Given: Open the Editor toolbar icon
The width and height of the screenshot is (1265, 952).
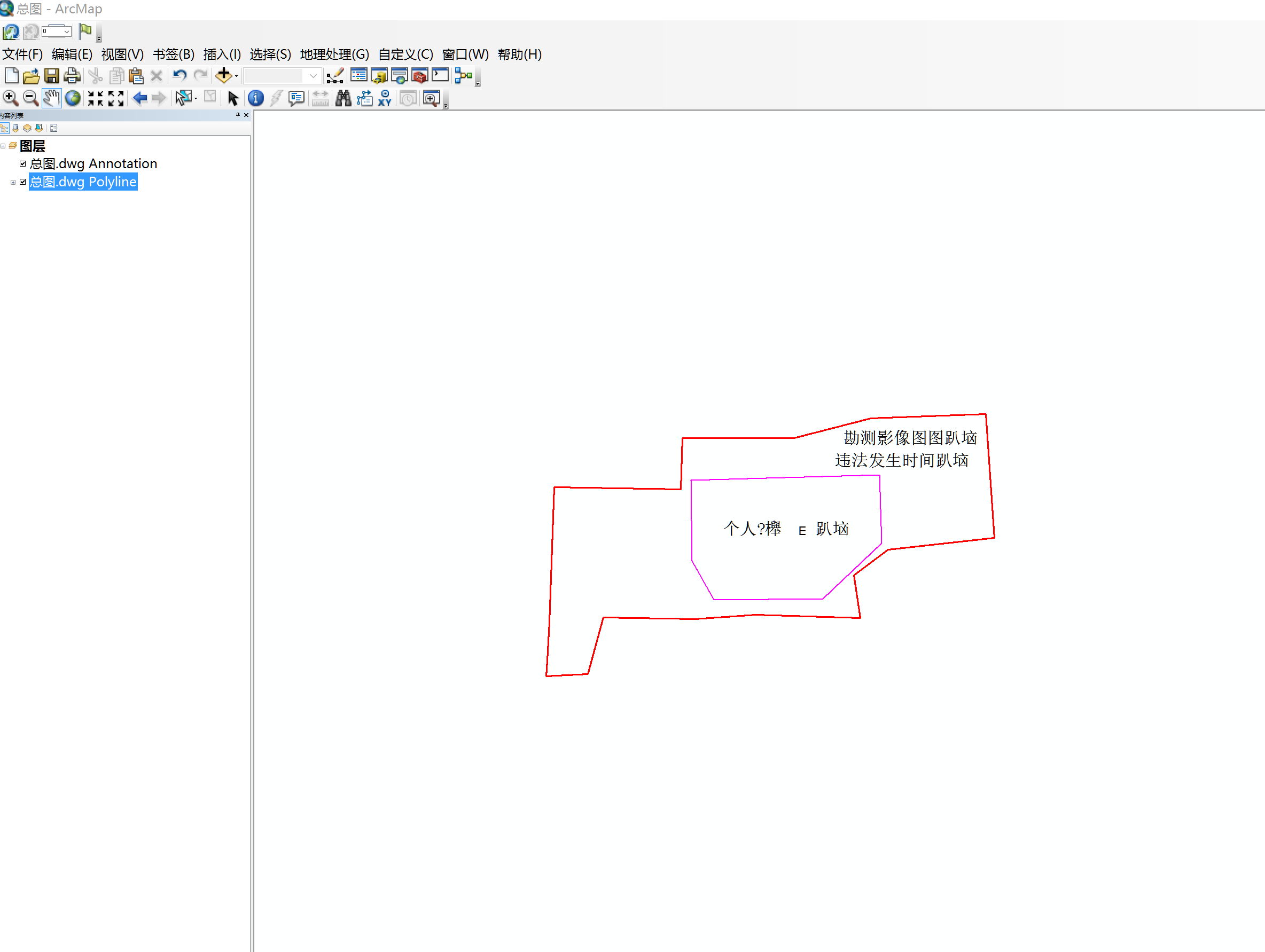Looking at the screenshot, I should click(x=335, y=75).
